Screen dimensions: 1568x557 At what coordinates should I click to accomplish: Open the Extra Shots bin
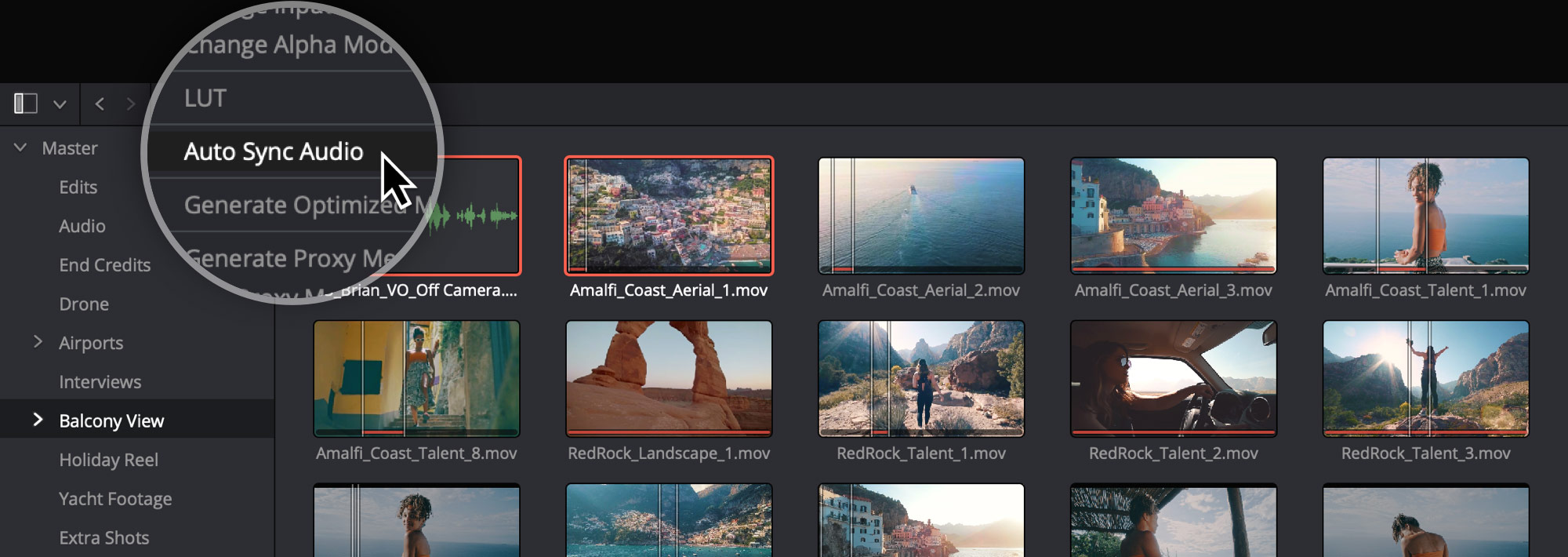[x=104, y=538]
